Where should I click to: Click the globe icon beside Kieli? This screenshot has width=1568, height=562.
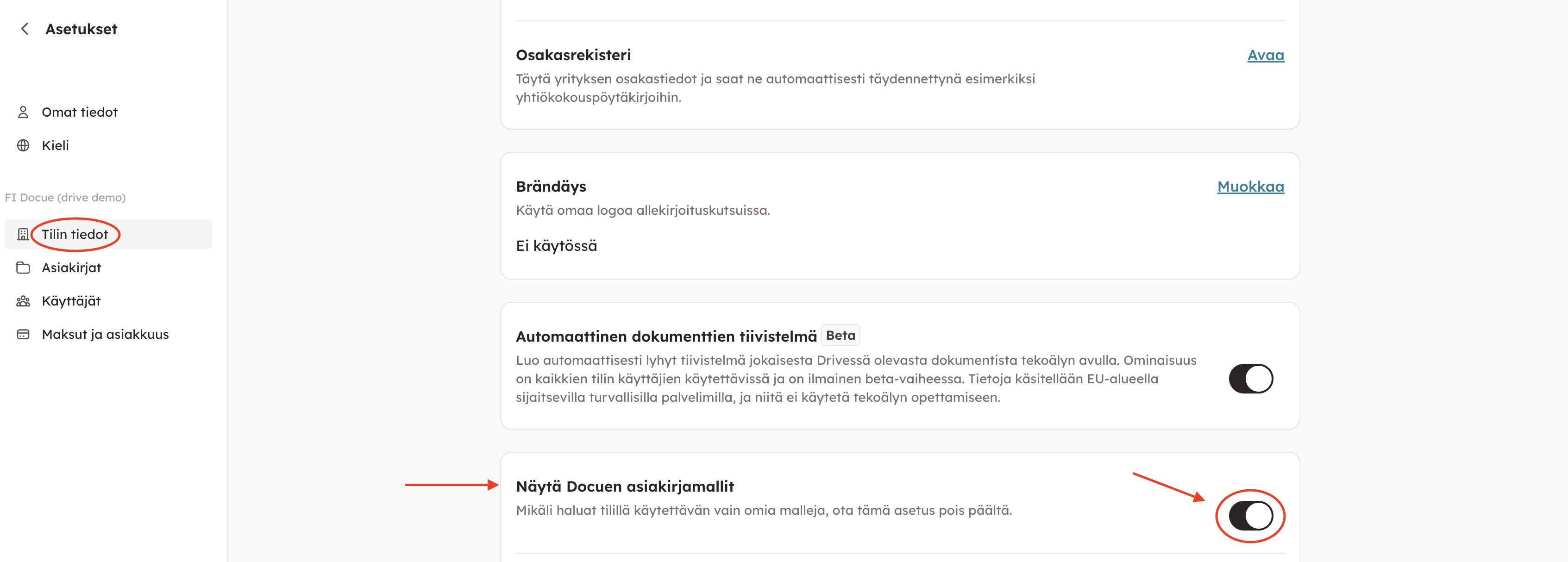[23, 145]
